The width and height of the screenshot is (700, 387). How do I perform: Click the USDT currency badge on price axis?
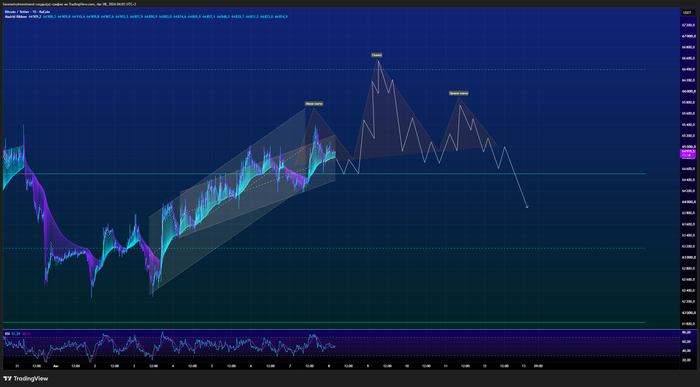pyautogui.click(x=687, y=12)
